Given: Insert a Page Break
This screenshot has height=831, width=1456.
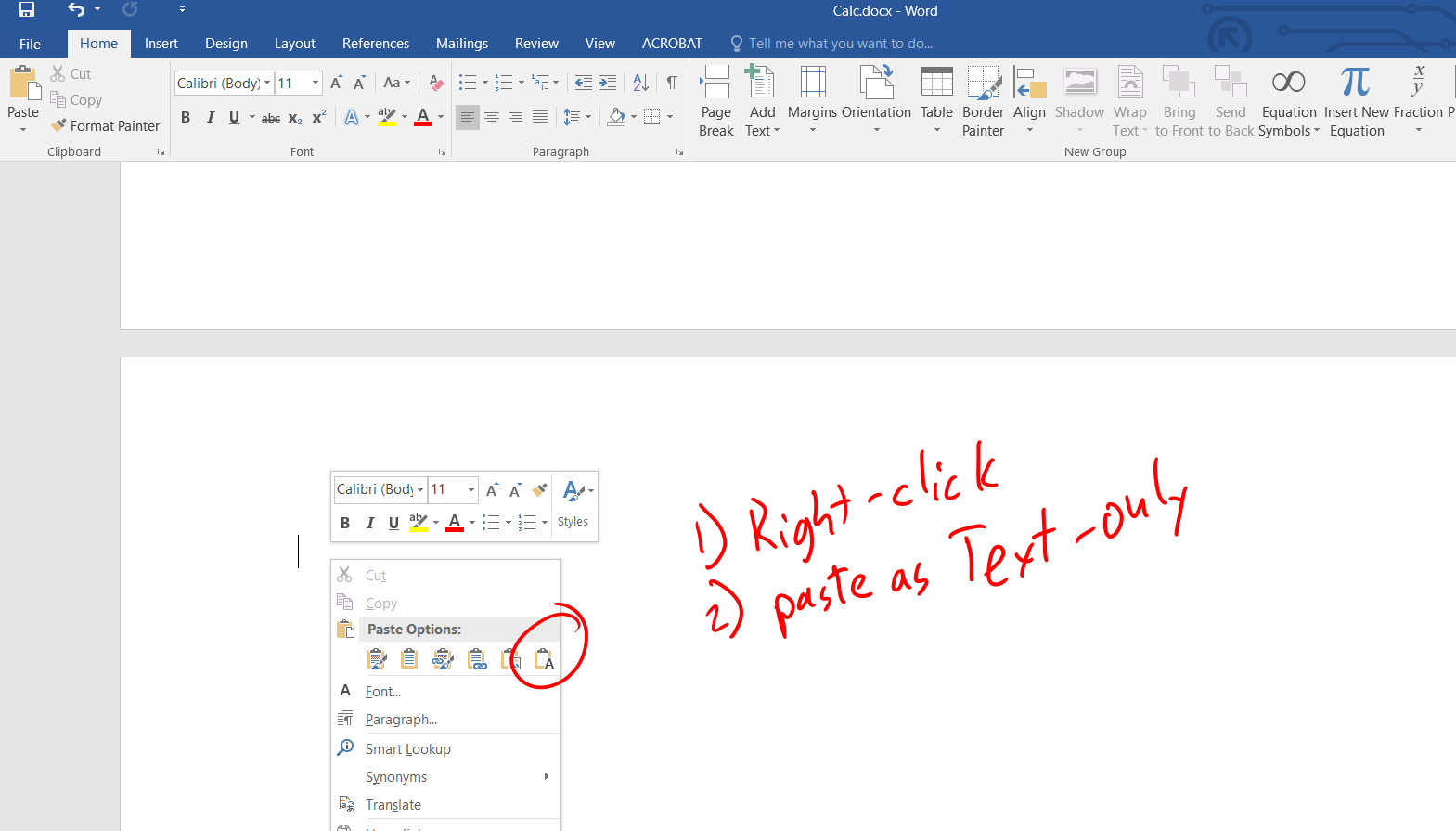Looking at the screenshot, I should pyautogui.click(x=715, y=102).
